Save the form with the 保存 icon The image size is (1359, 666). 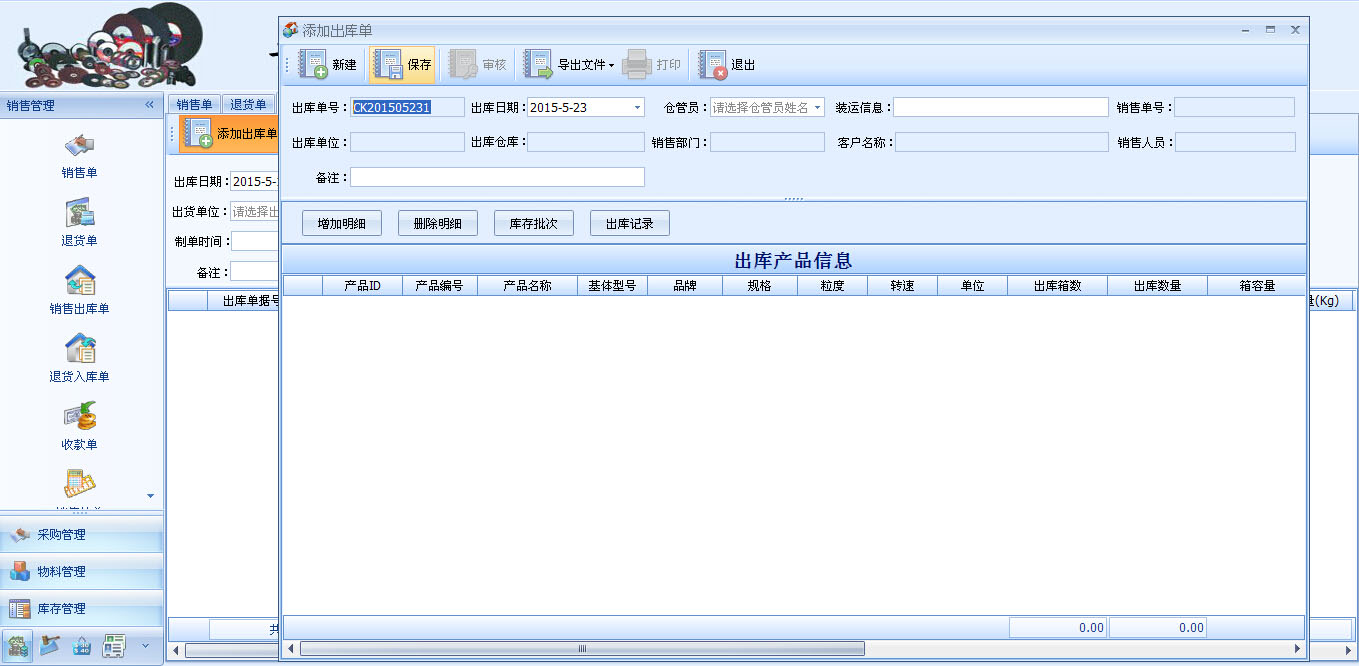(x=388, y=65)
